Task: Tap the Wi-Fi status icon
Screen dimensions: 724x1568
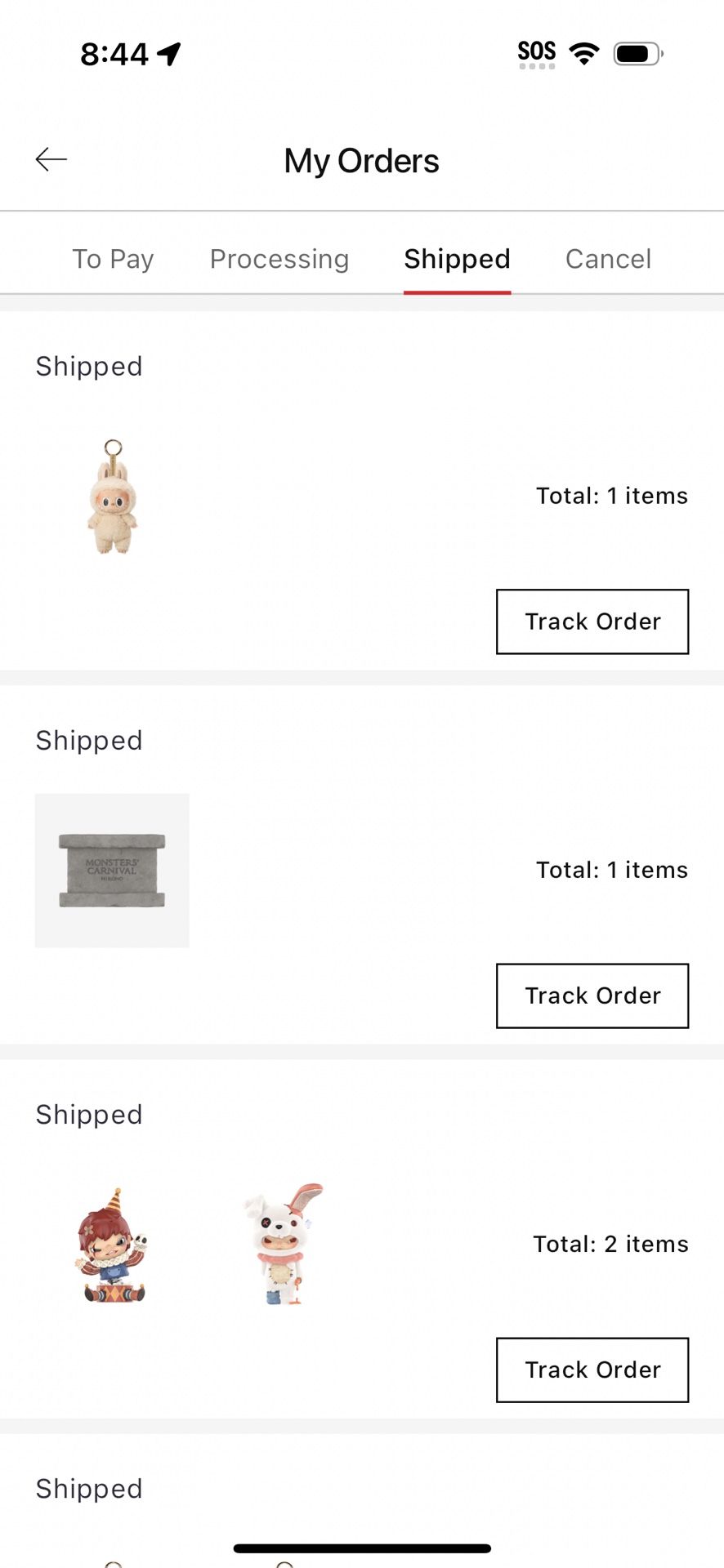Action: click(584, 54)
